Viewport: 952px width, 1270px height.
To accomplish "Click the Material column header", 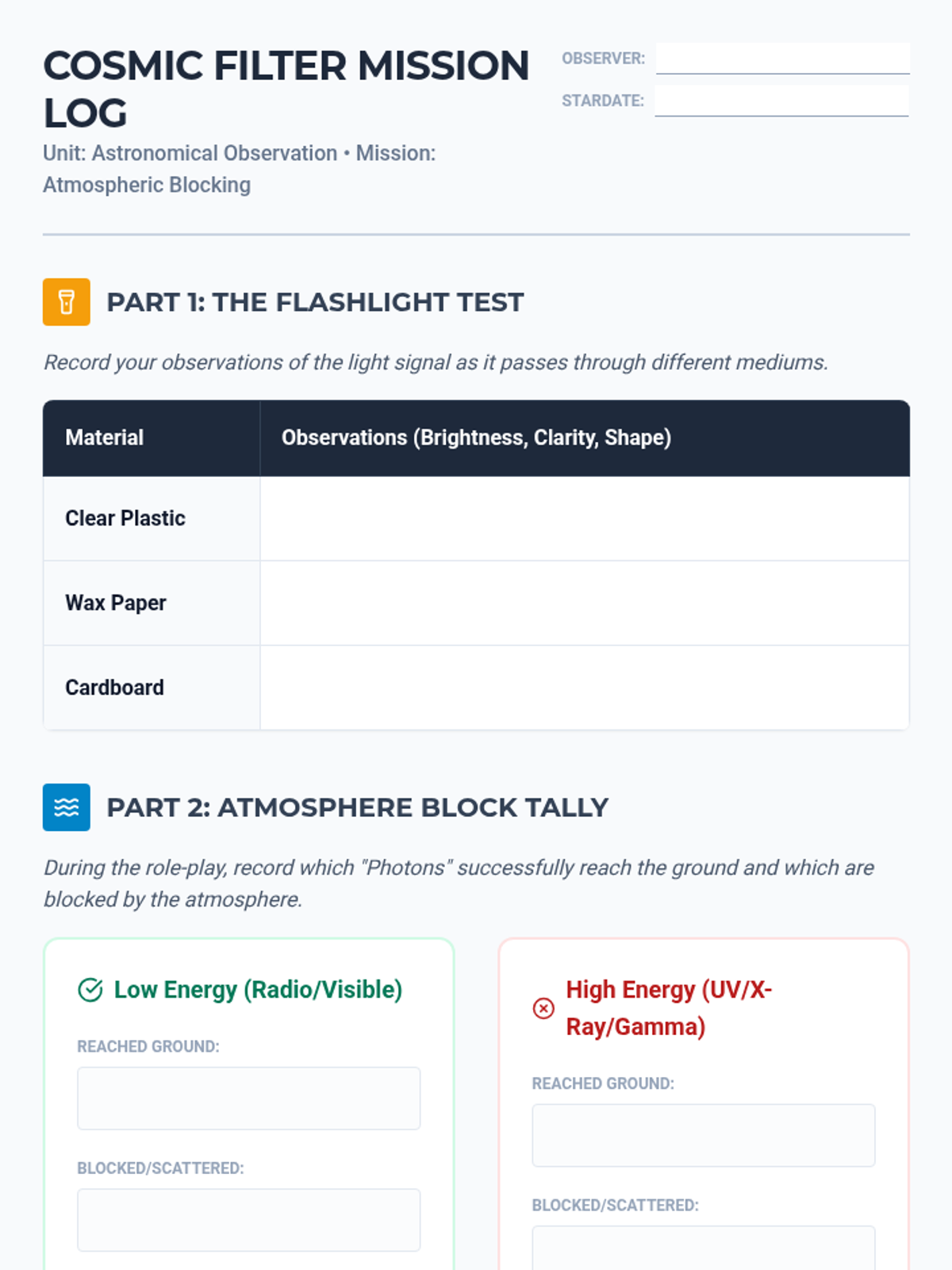I will 105,437.
